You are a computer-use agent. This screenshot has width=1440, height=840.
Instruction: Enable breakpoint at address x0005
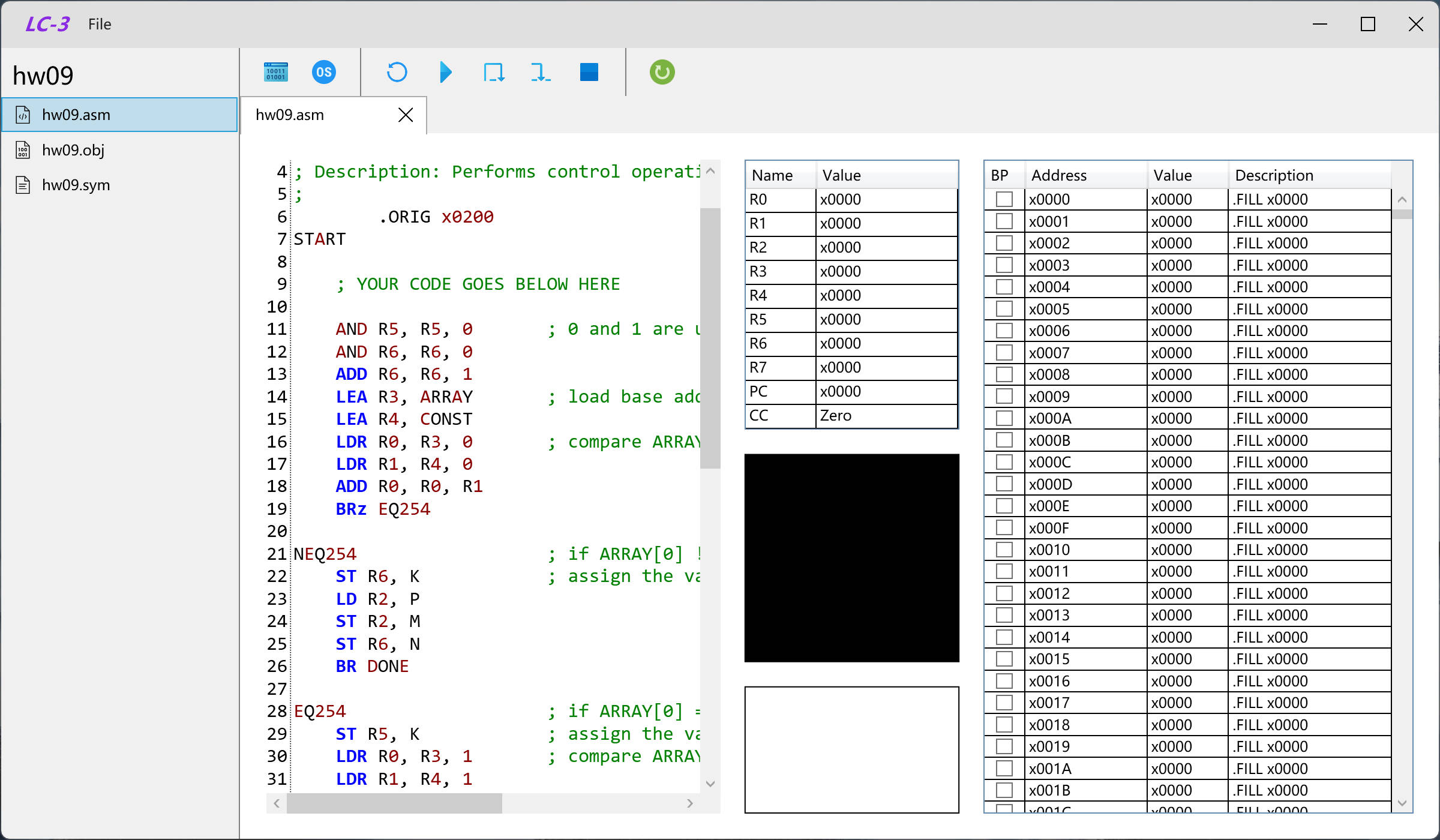click(1004, 309)
